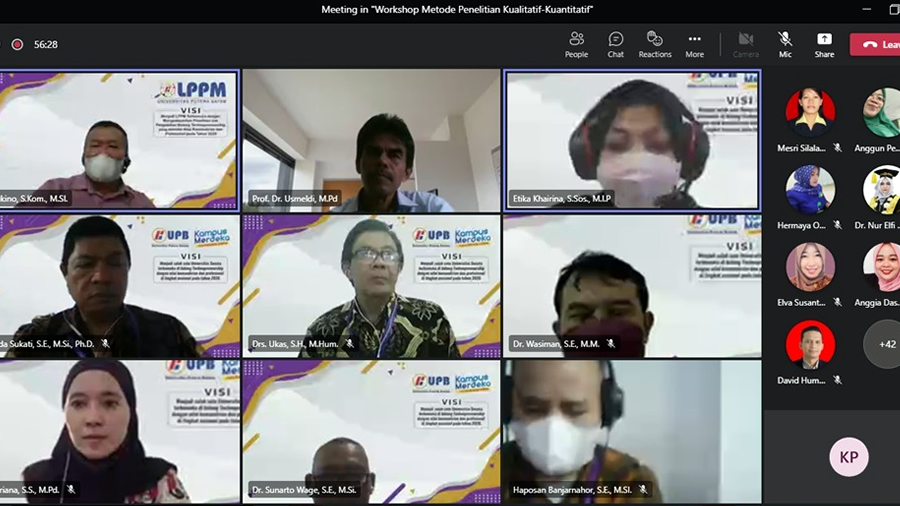Select Hermaya's participant avatar
The image size is (900, 506).
coord(809,189)
